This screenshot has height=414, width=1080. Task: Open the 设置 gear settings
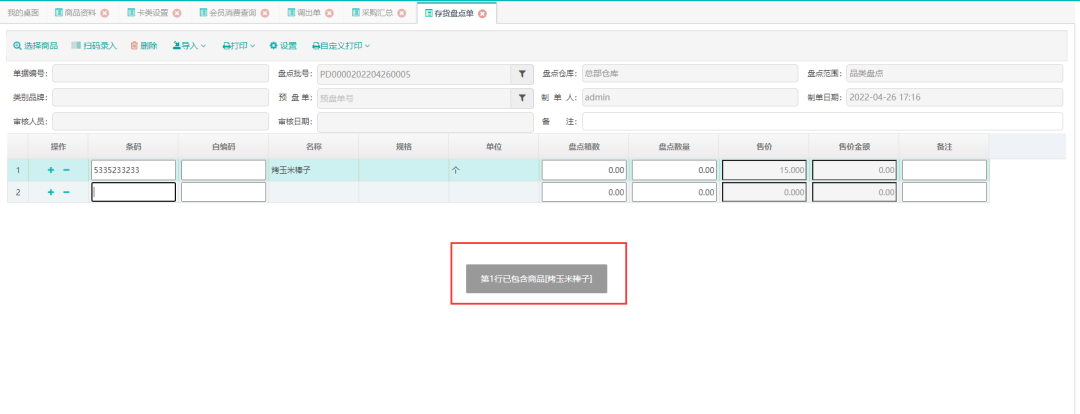[283, 46]
